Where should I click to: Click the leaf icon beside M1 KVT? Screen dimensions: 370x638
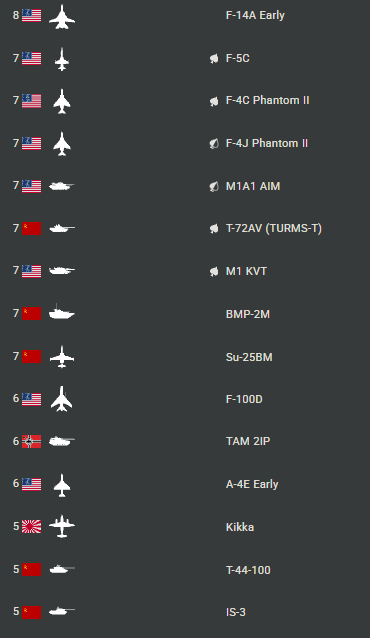click(214, 271)
